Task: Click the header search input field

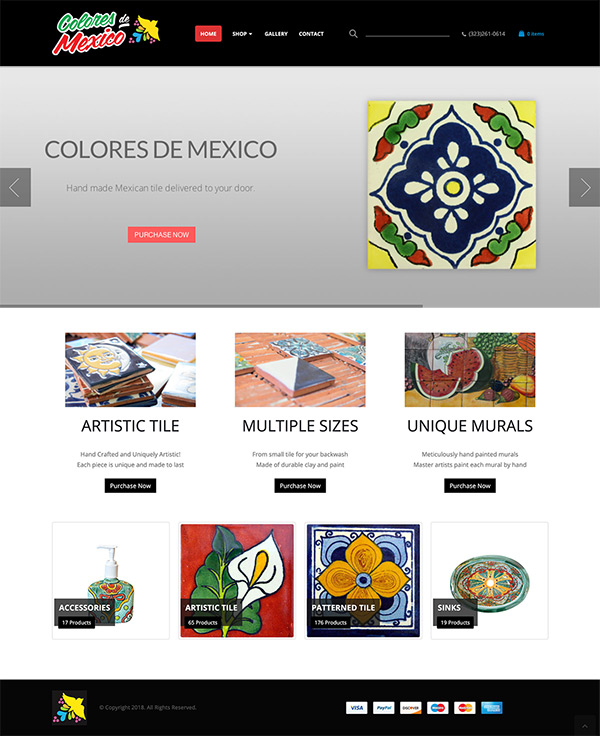Action: pos(408,33)
